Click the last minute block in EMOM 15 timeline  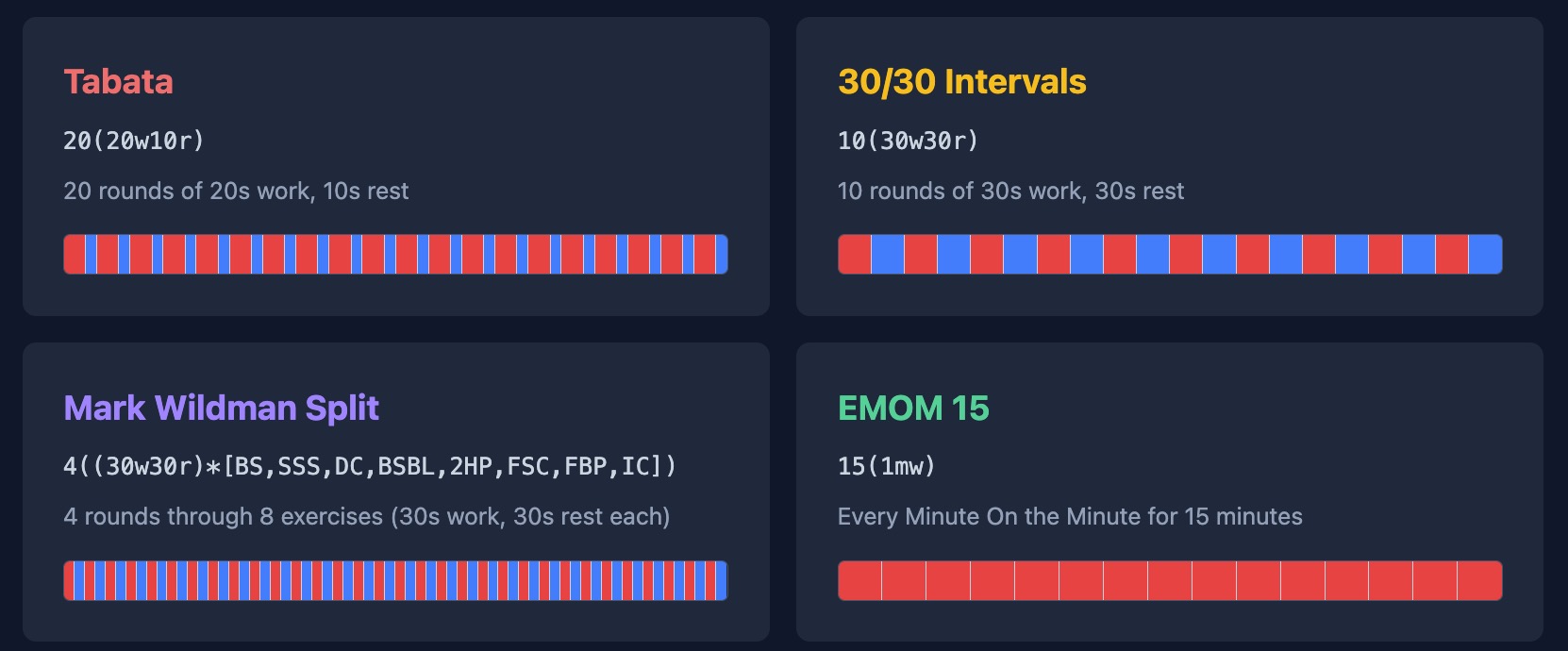pos(1479,580)
